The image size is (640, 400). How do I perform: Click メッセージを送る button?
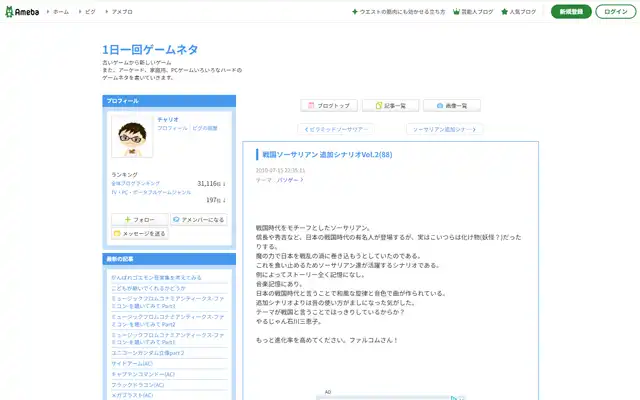pos(140,233)
